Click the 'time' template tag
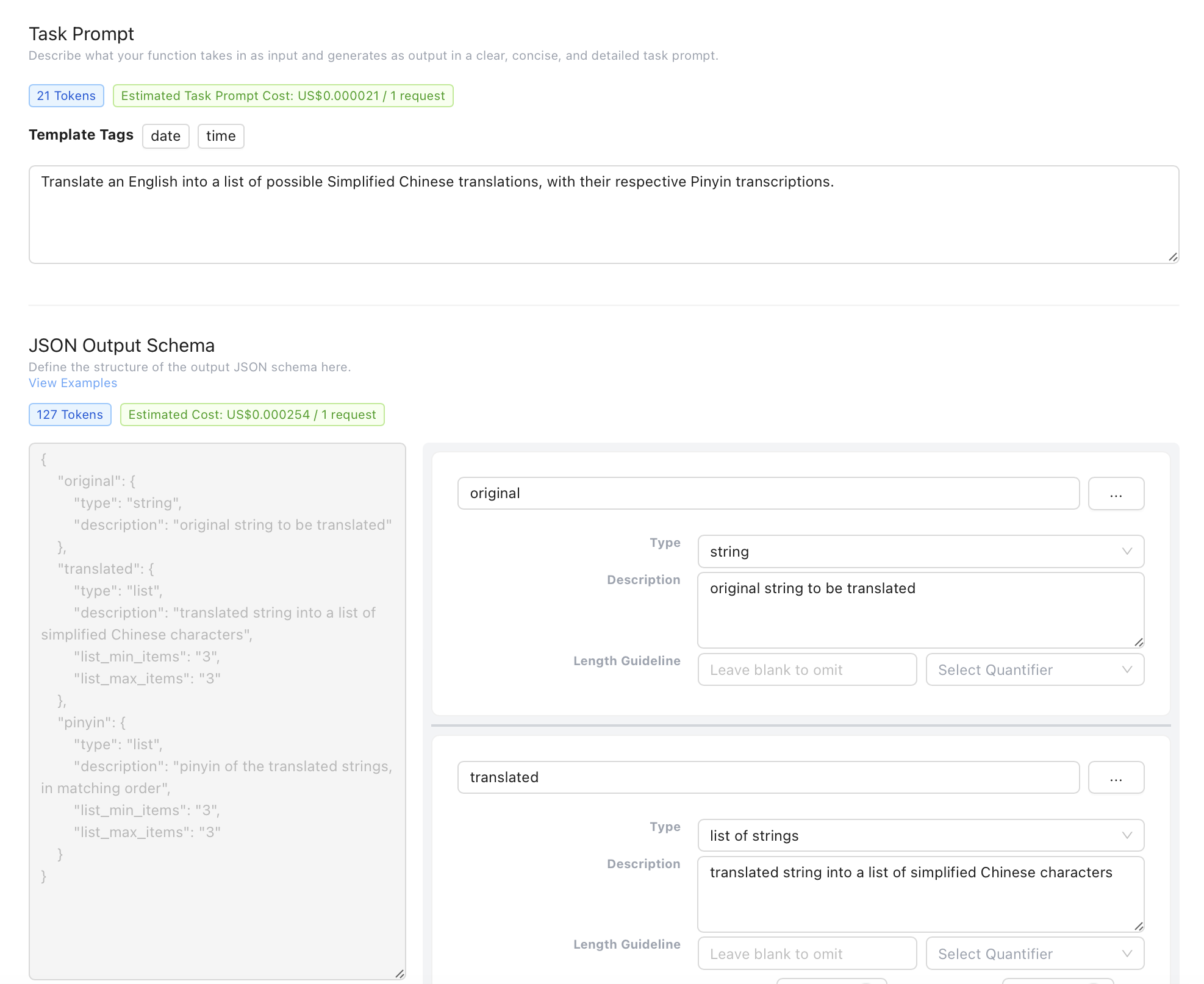Viewport: 1204px width, 984px height. [x=220, y=136]
